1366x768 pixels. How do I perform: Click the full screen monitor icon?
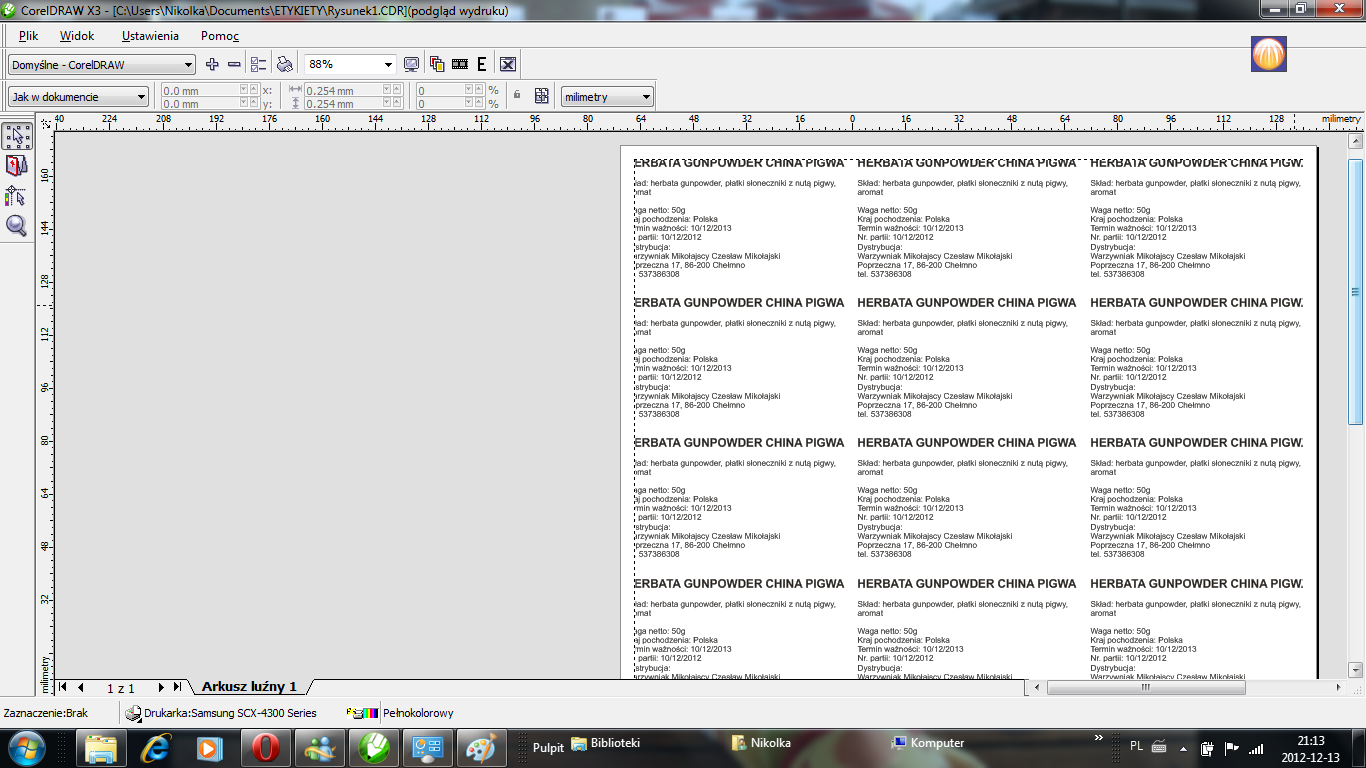coord(411,64)
